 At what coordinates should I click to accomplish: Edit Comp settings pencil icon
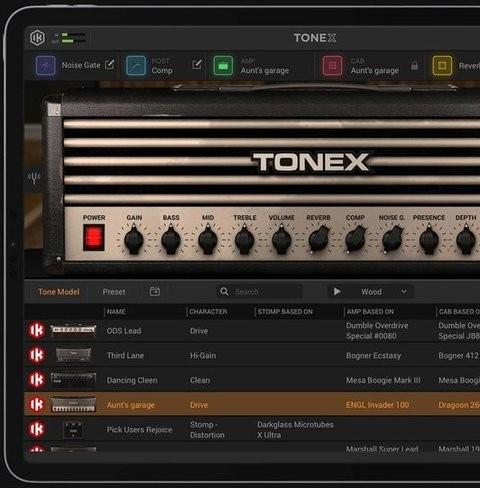pyautogui.click(x=197, y=64)
